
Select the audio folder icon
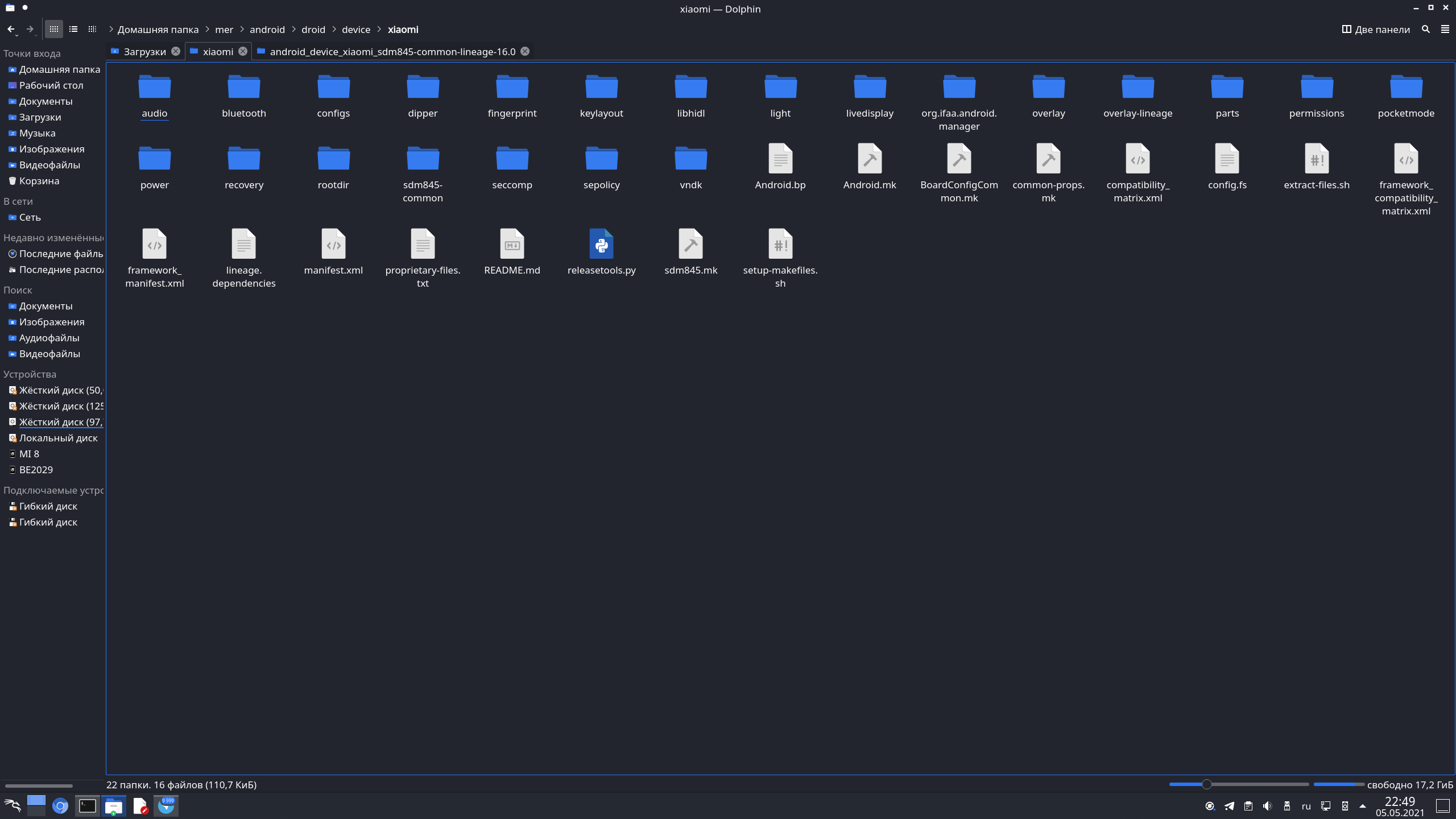(155, 87)
